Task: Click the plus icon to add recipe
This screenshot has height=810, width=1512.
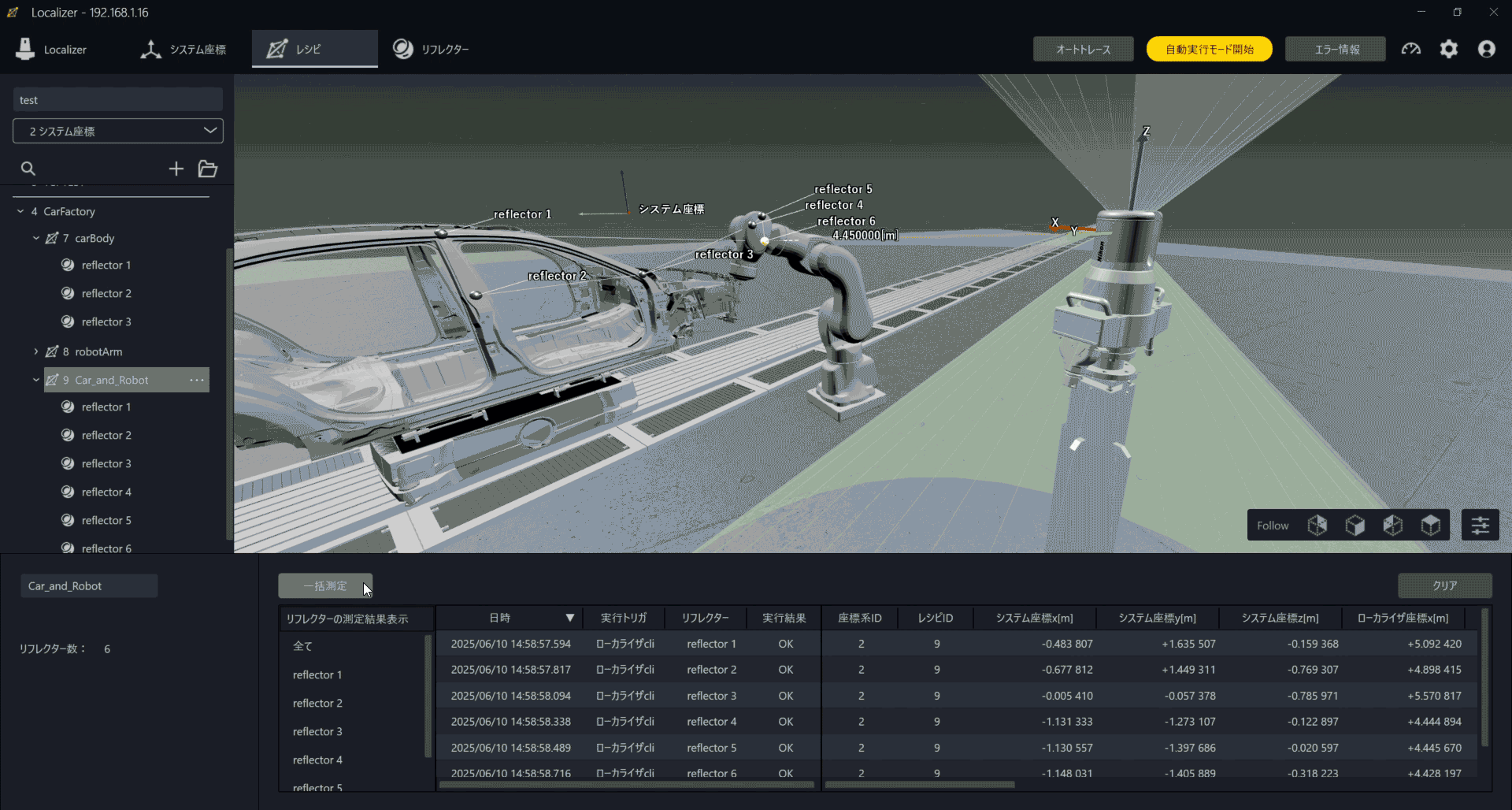Action: coord(176,169)
